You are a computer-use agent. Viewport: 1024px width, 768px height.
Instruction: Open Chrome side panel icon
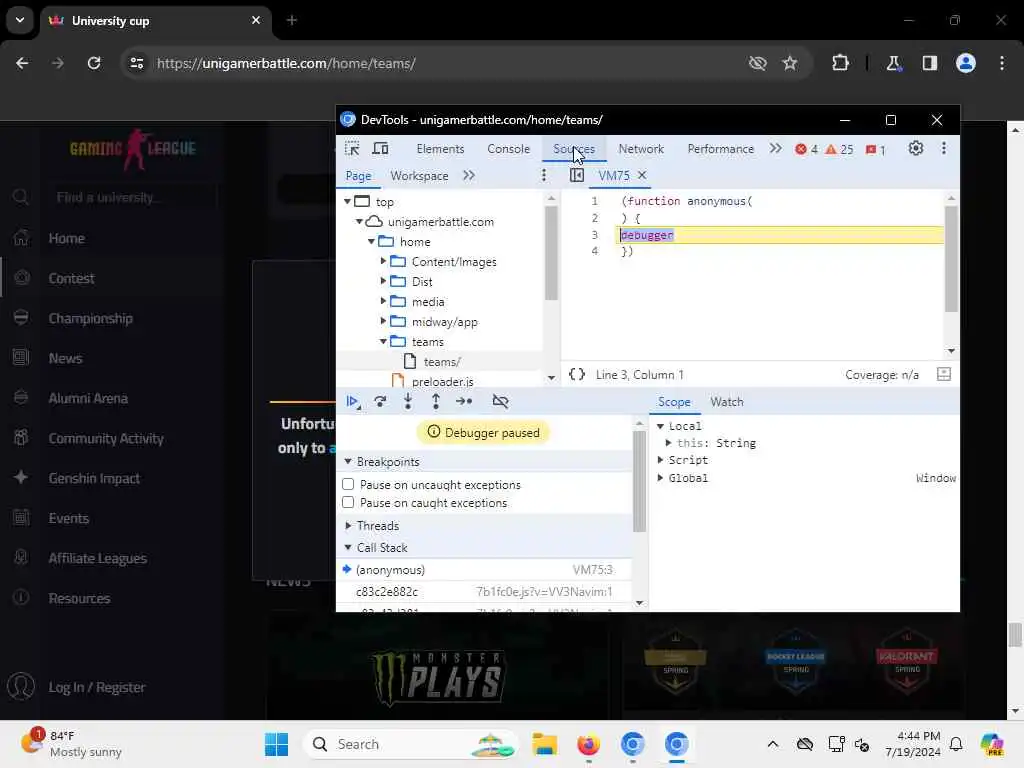point(930,63)
